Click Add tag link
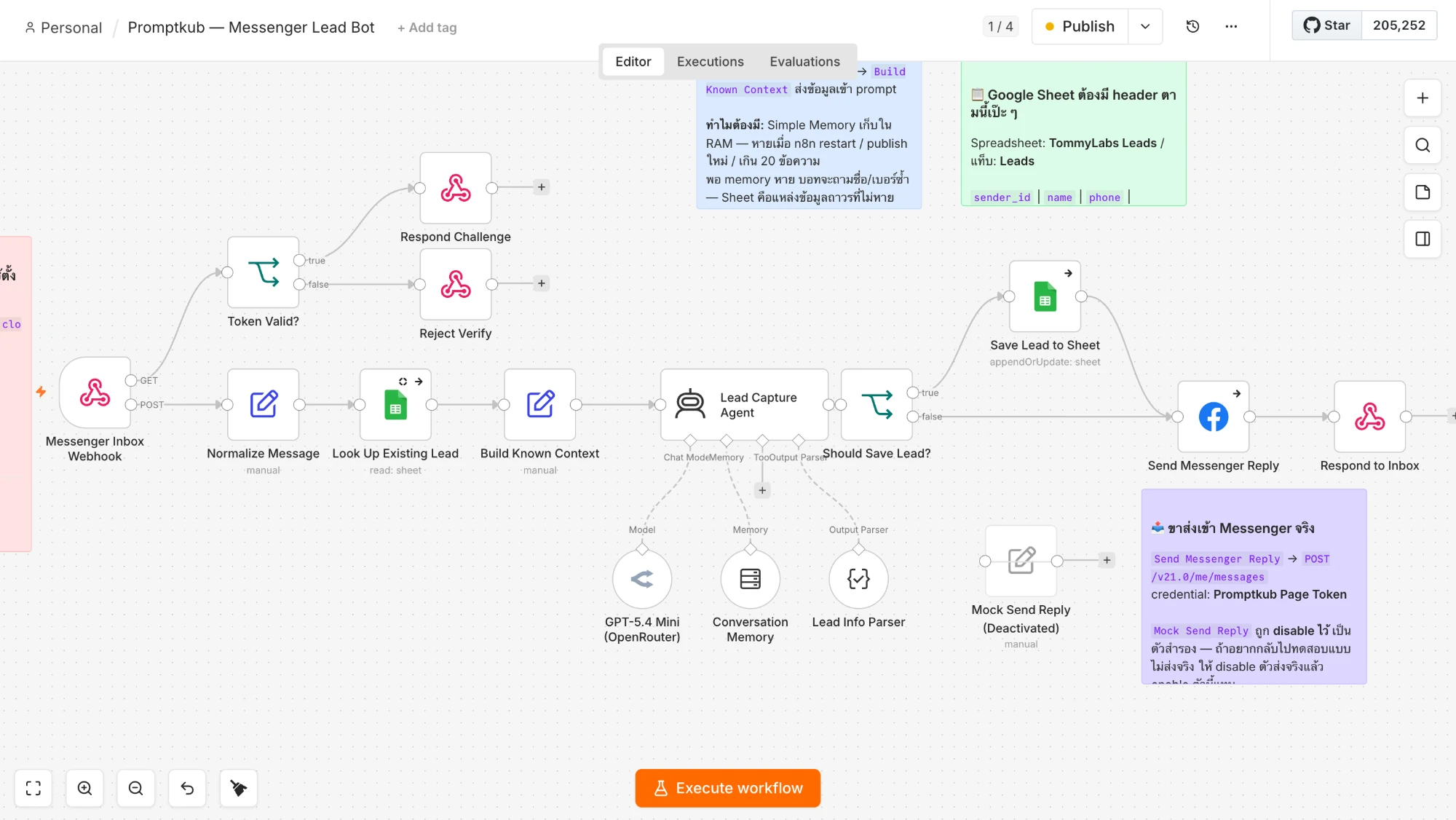The image size is (1456, 820). (427, 28)
